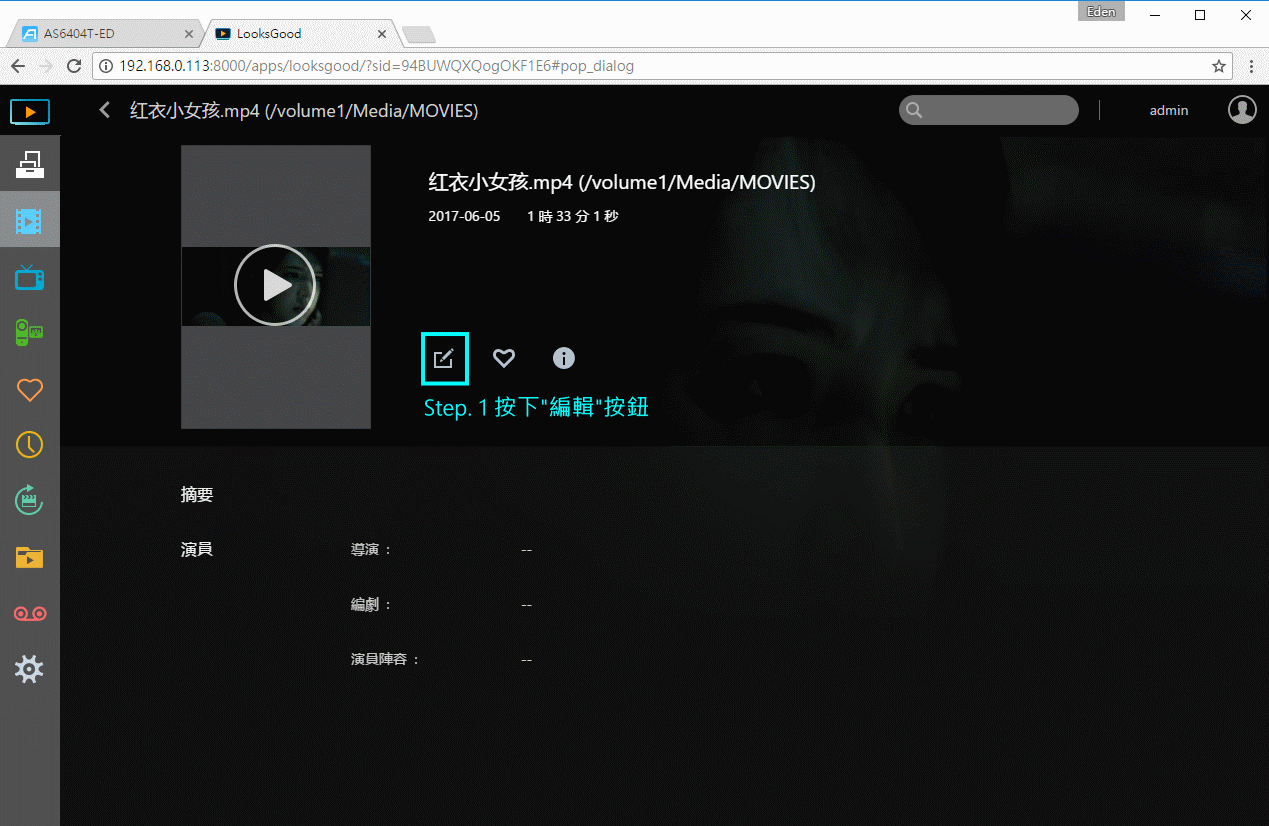Reload the page in the browser
Viewport: 1269px width, 826px height.
pos(73,66)
